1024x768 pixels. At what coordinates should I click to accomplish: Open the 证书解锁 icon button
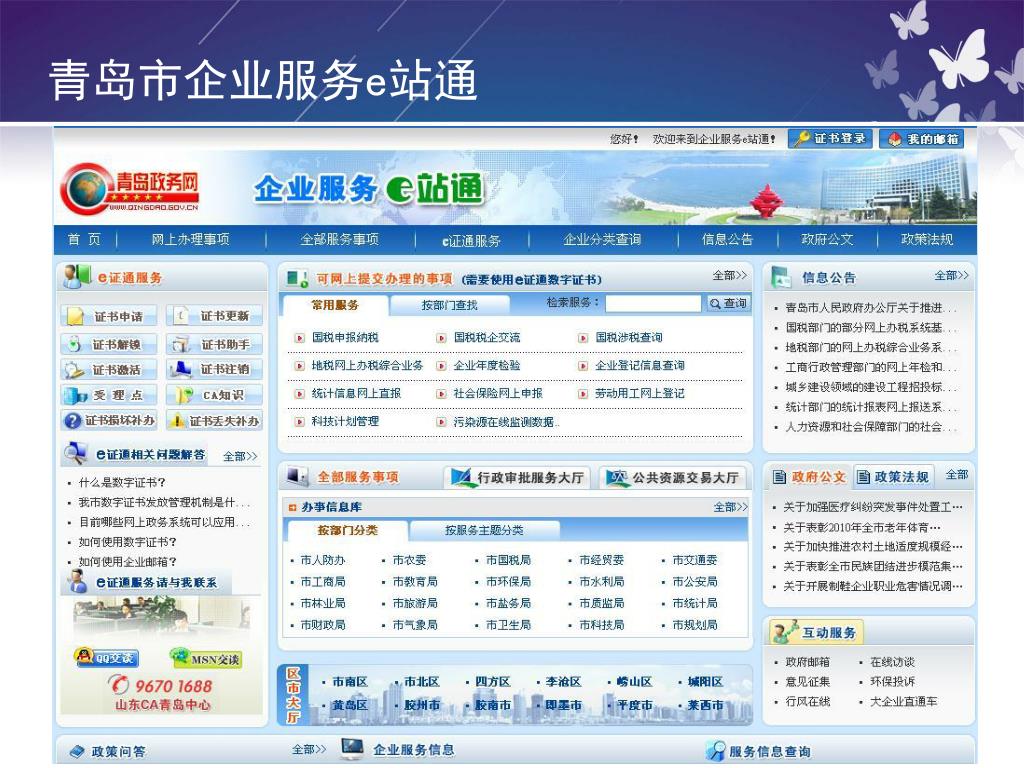tap(109, 344)
